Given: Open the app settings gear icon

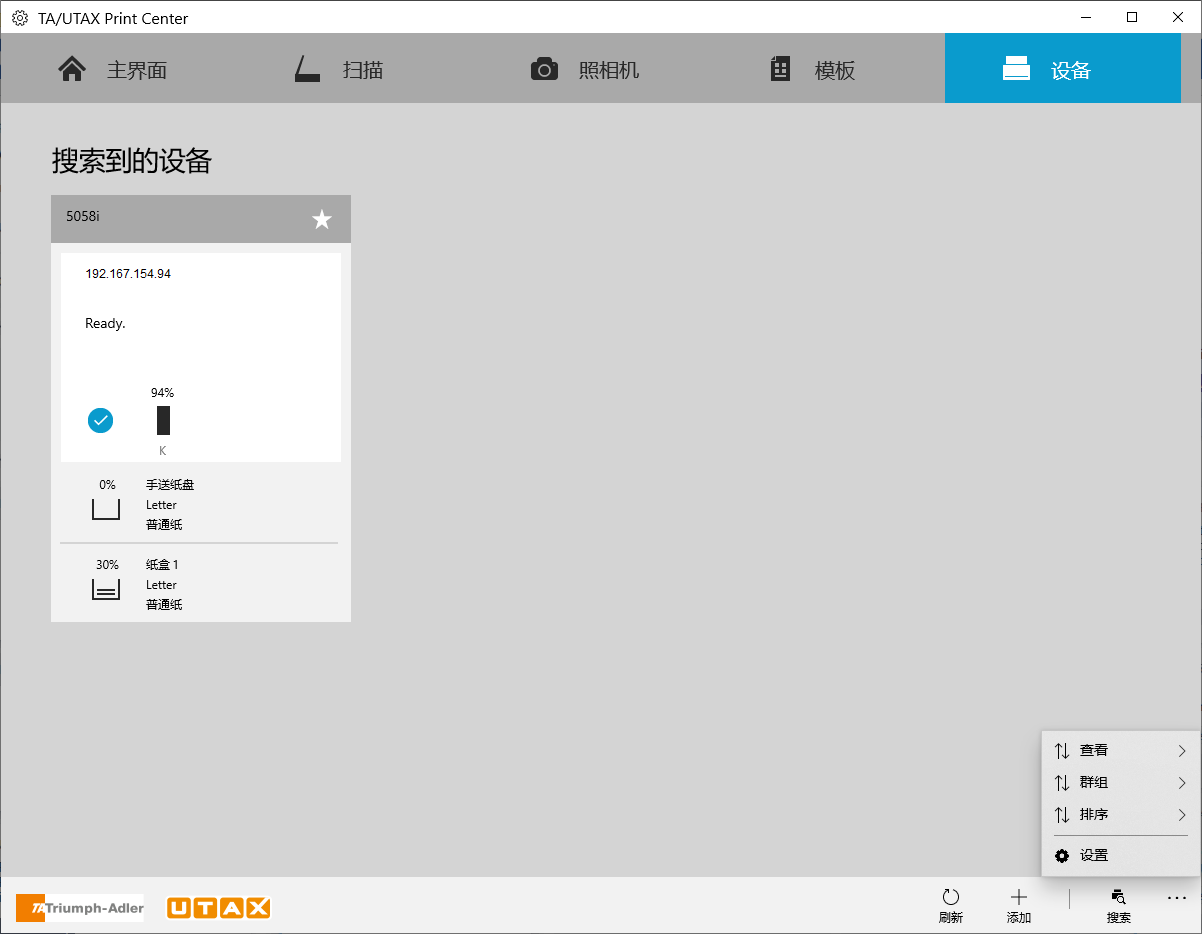Looking at the screenshot, I should pyautogui.click(x=18, y=17).
